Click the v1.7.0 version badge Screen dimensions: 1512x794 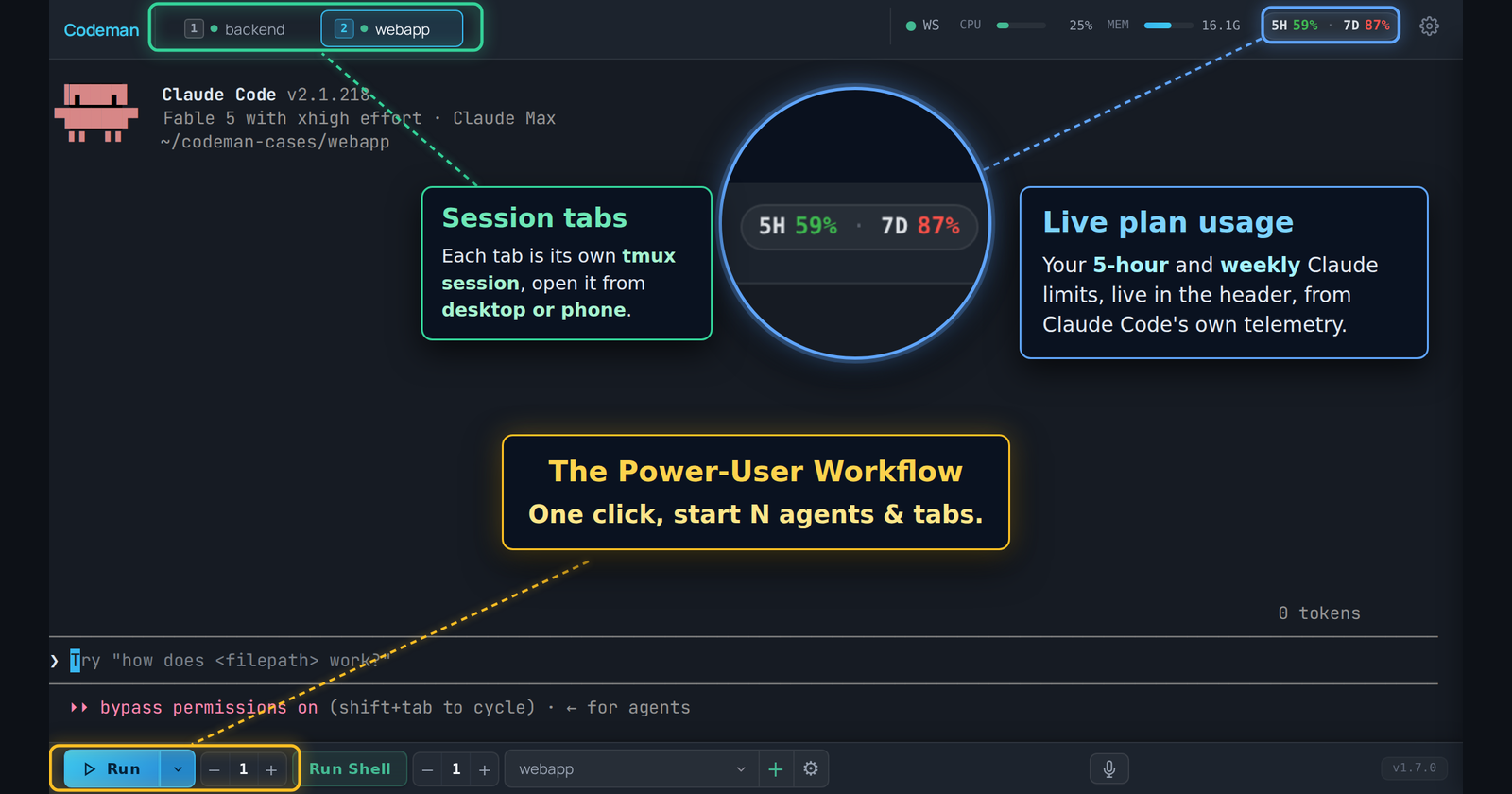1414,768
